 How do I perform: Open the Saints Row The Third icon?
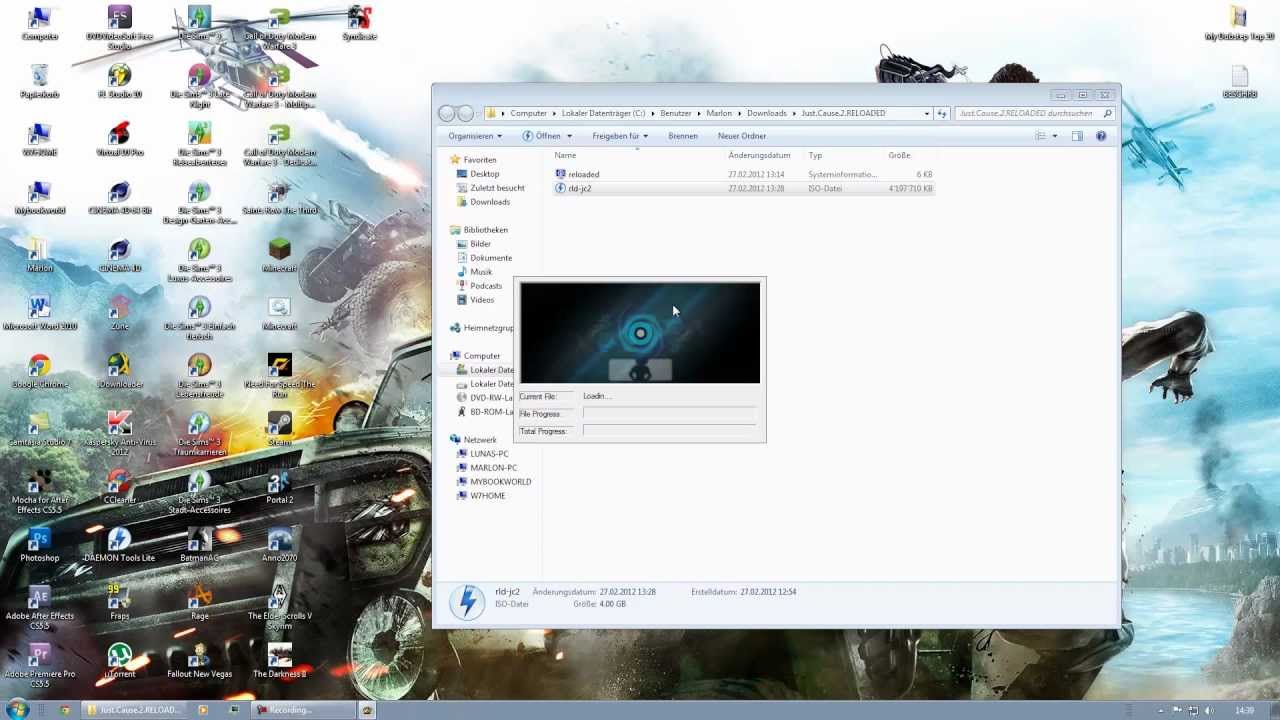279,197
